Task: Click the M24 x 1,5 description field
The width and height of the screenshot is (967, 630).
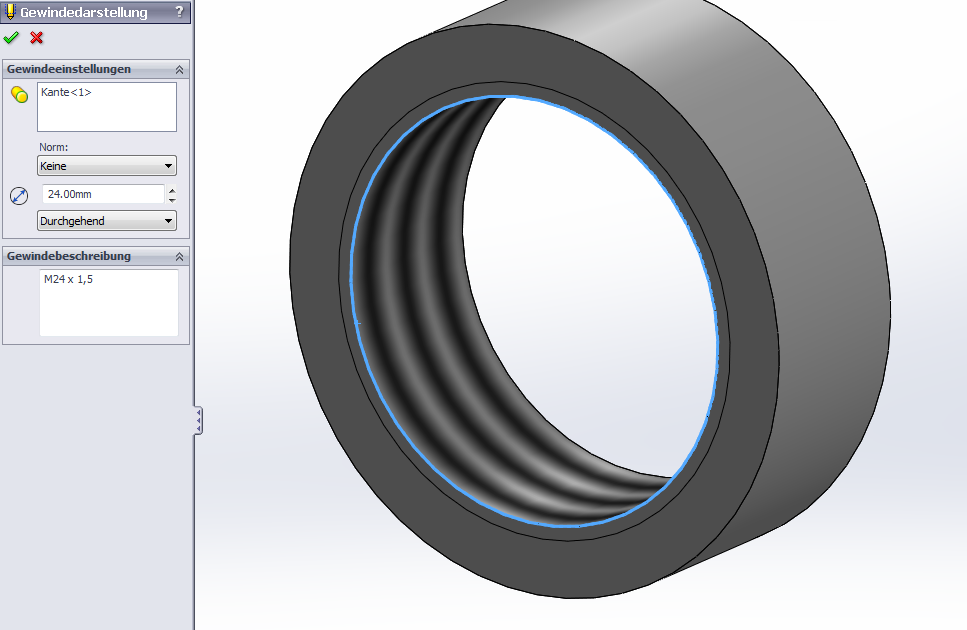Action: point(109,303)
